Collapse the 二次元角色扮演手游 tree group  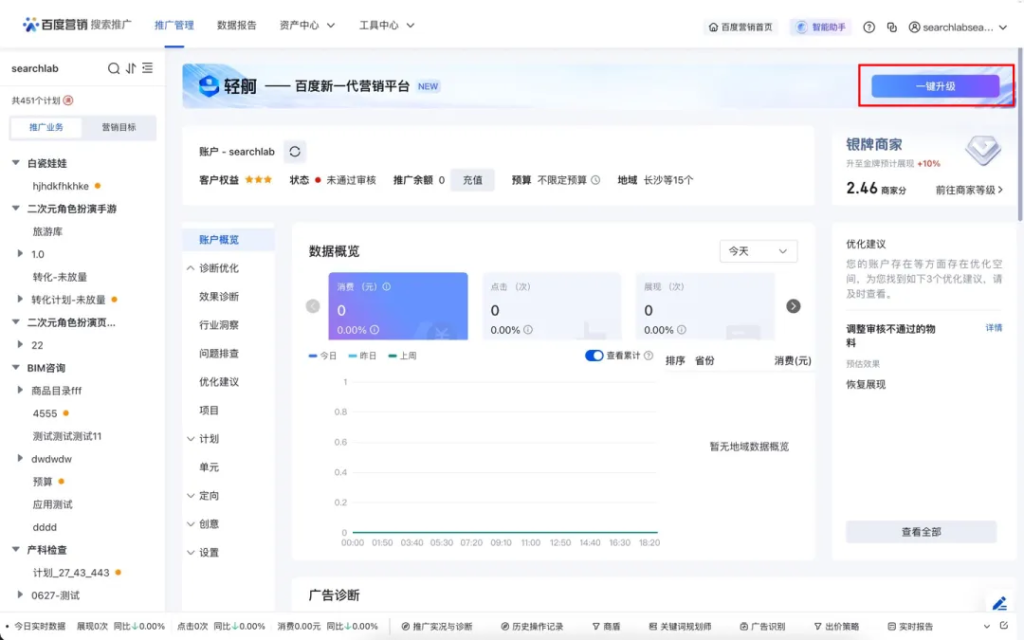coord(16,208)
